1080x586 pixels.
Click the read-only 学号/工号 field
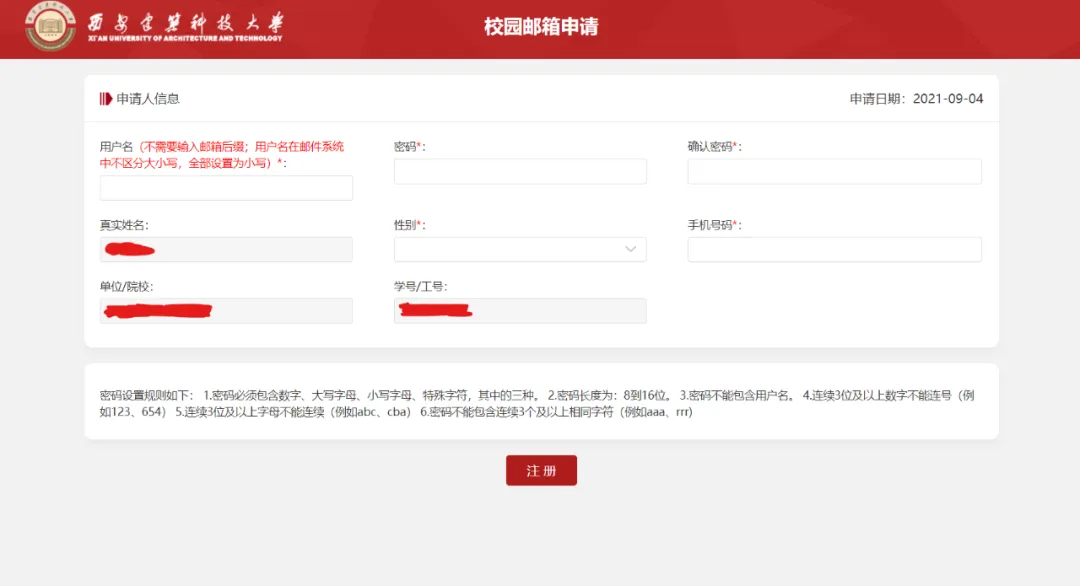click(x=519, y=311)
